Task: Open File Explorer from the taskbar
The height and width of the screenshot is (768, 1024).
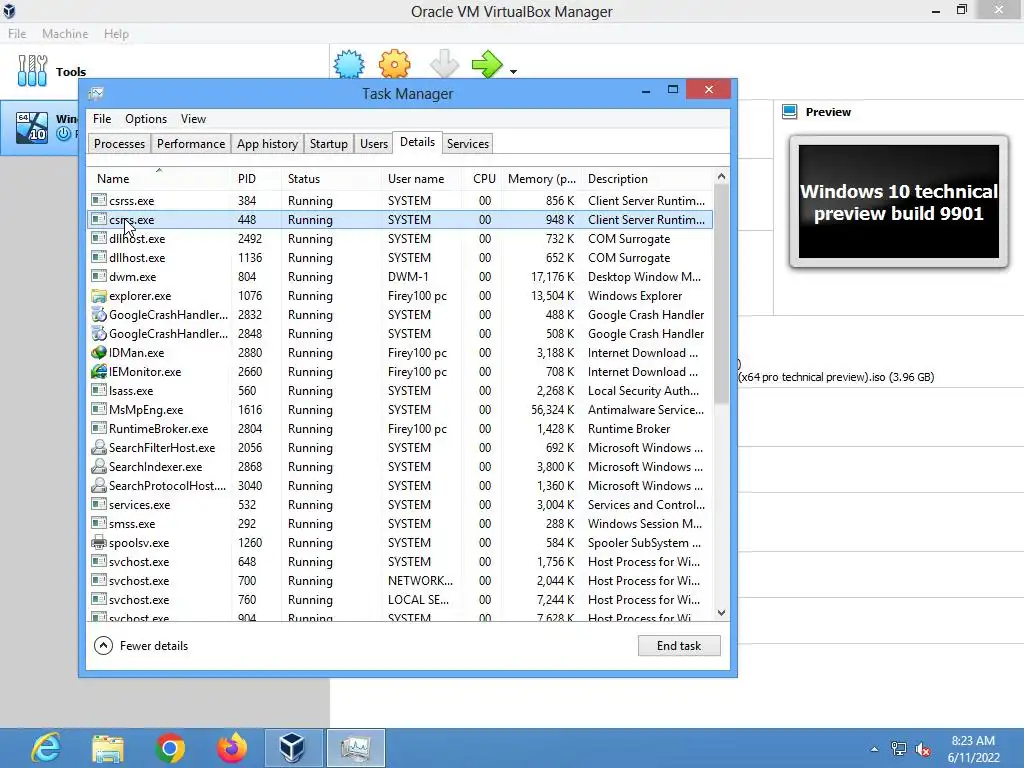Action: (108, 748)
